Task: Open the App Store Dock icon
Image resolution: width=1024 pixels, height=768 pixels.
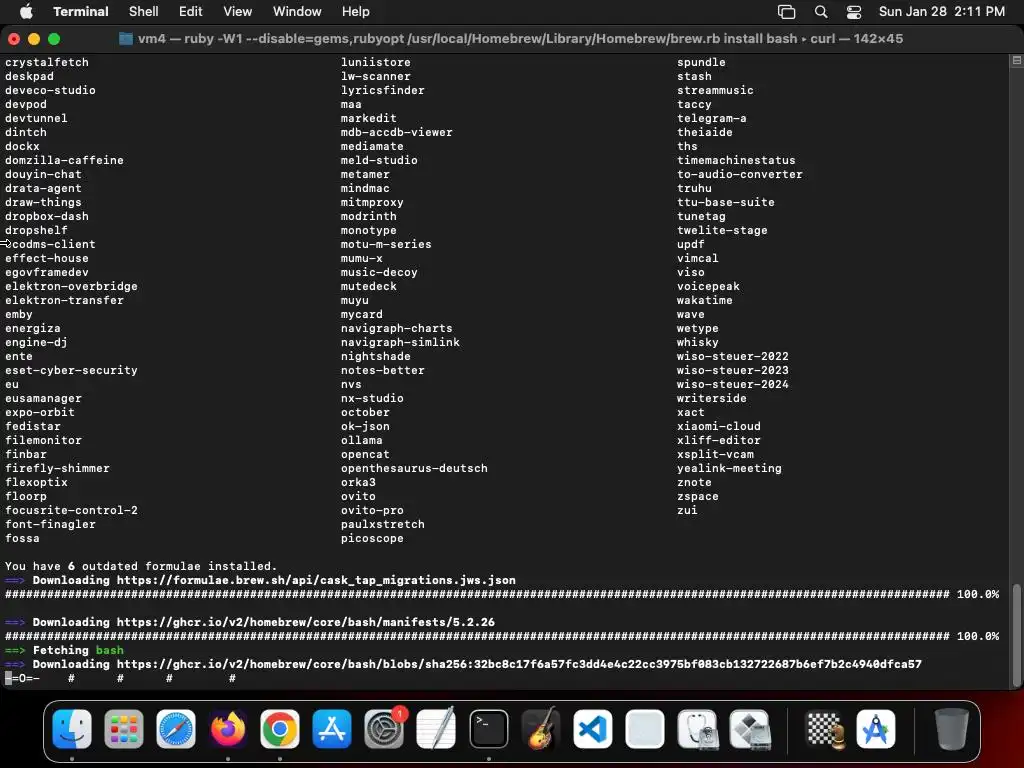Action: (332, 729)
